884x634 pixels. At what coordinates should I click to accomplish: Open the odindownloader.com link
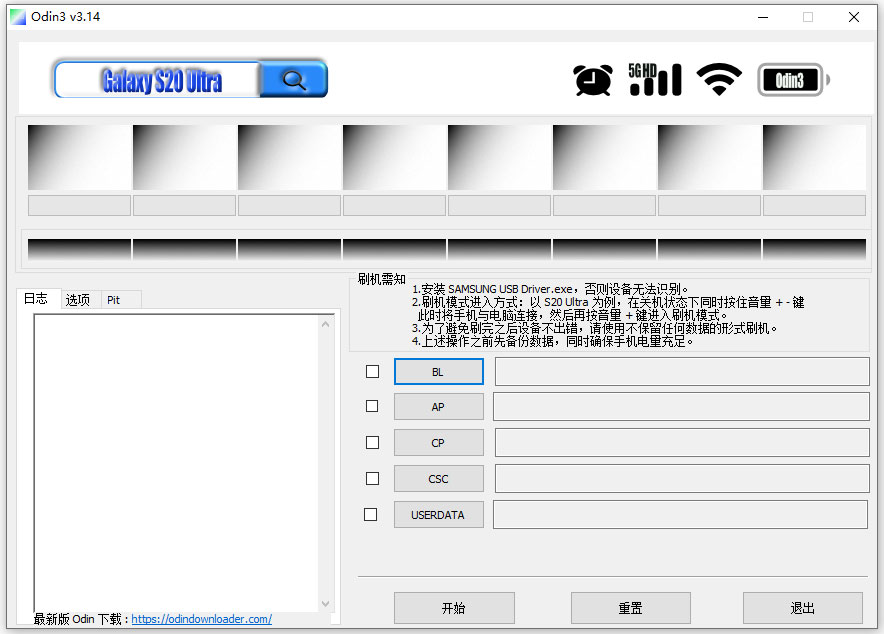pos(201,619)
